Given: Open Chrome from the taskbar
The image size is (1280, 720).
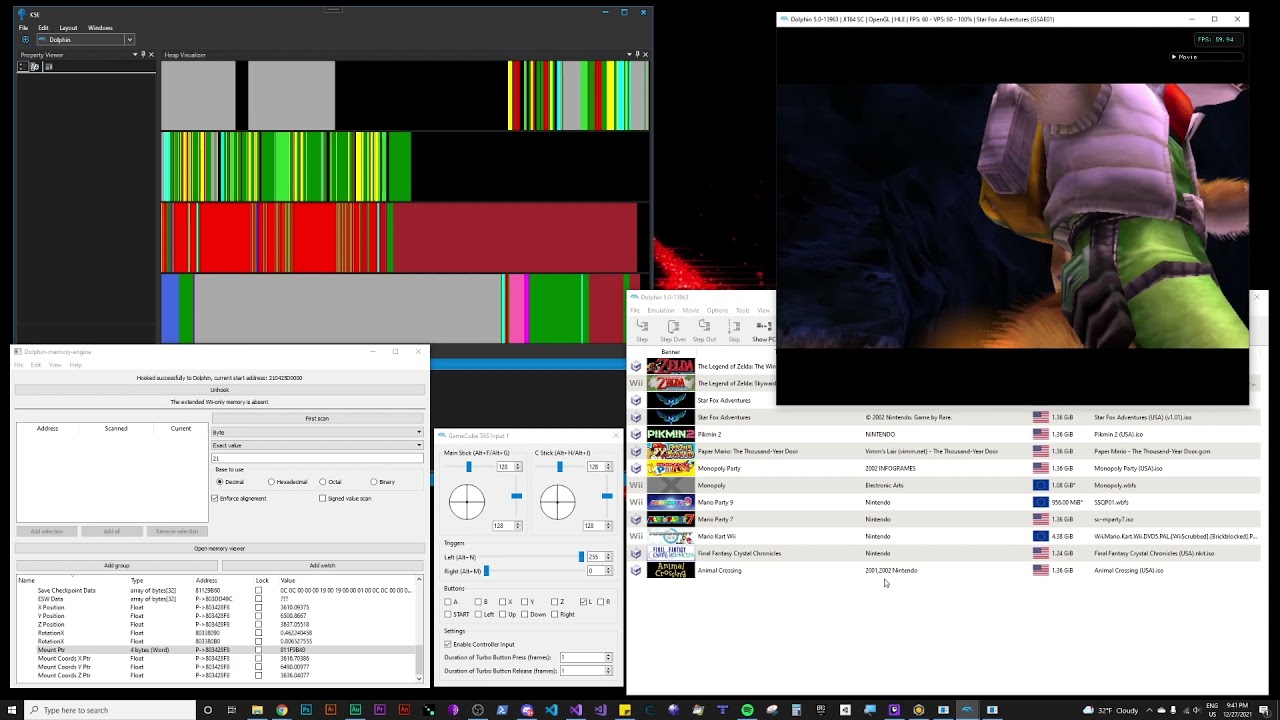Looking at the screenshot, I should pyautogui.click(x=282, y=710).
